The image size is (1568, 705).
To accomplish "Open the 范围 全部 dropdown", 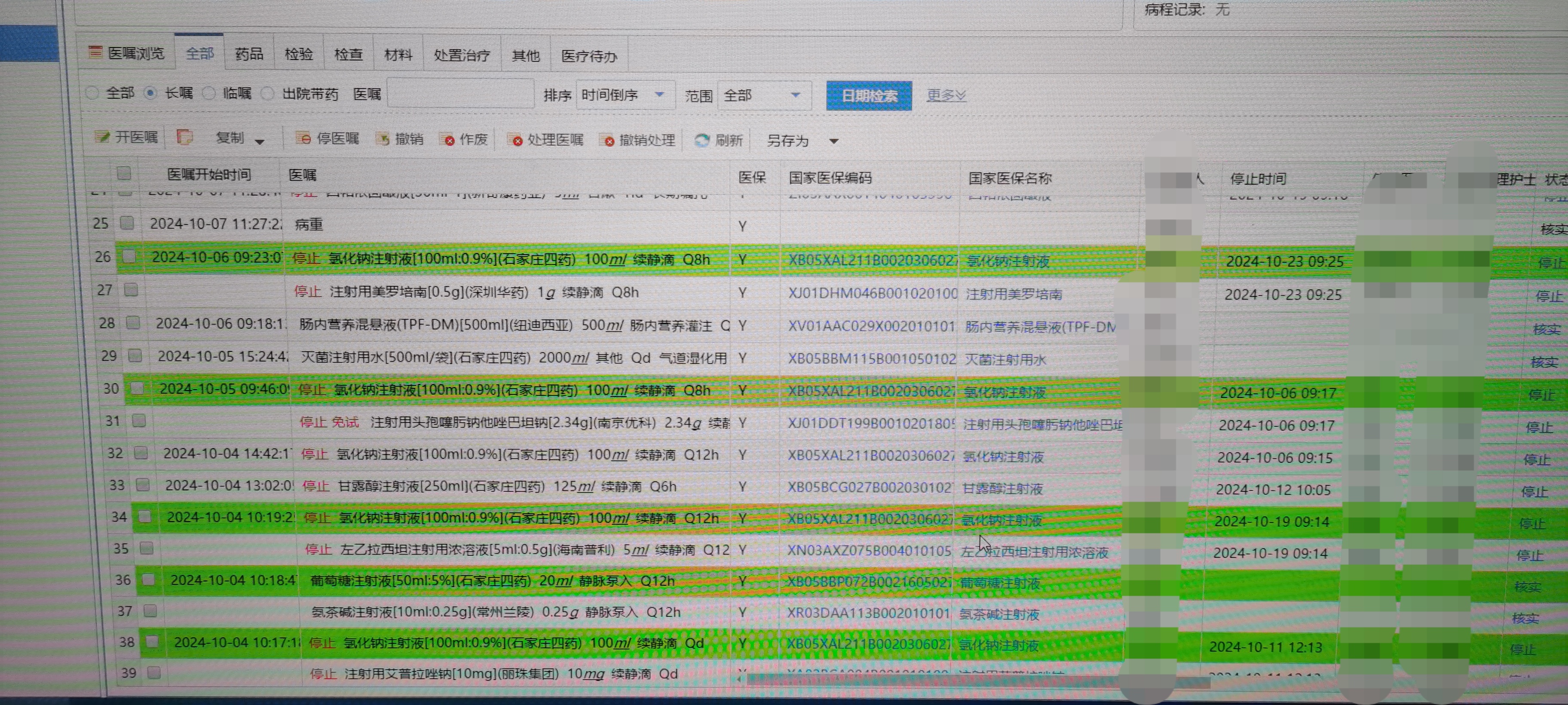I will coord(764,95).
